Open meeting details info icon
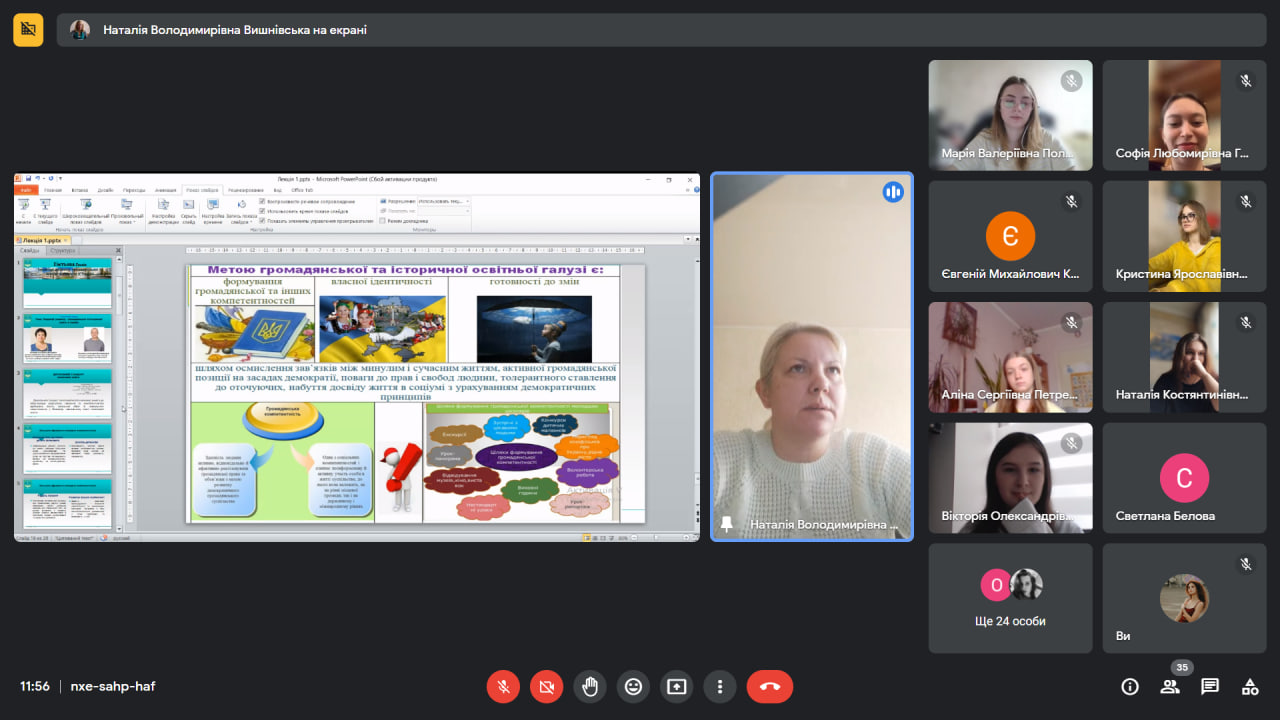This screenshot has height=720, width=1280. click(x=1130, y=687)
